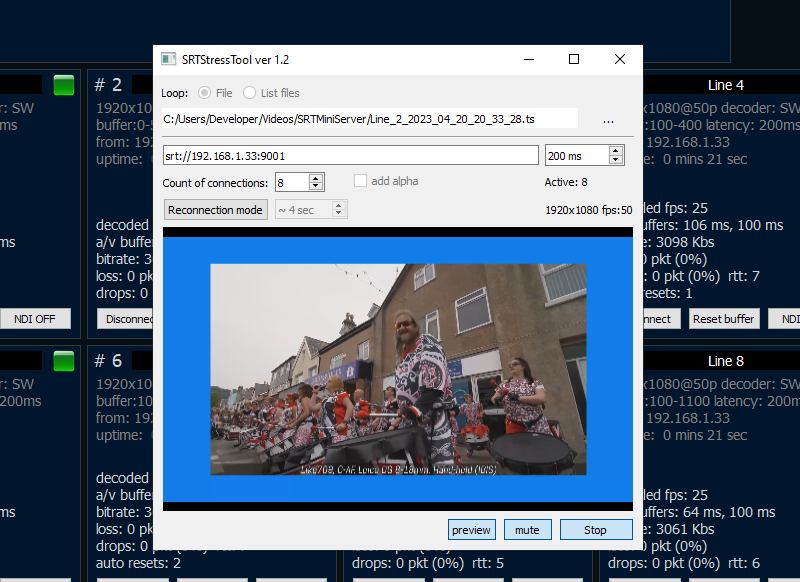Viewport: 800px width, 582px height.
Task: Click the Loop: label
Action: pyautogui.click(x=174, y=93)
